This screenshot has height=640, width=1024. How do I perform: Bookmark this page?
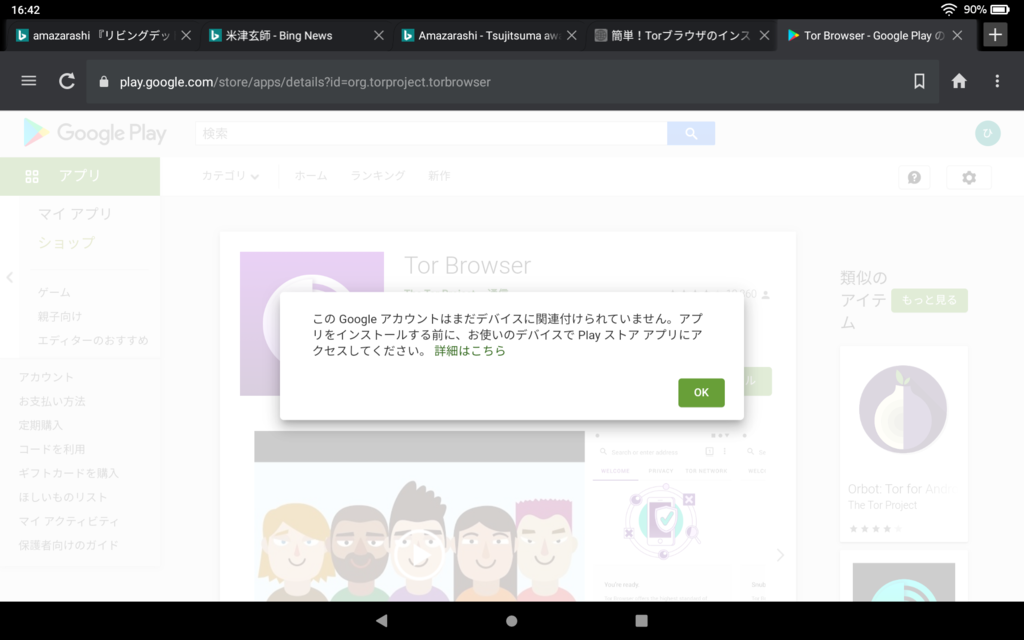[919, 81]
